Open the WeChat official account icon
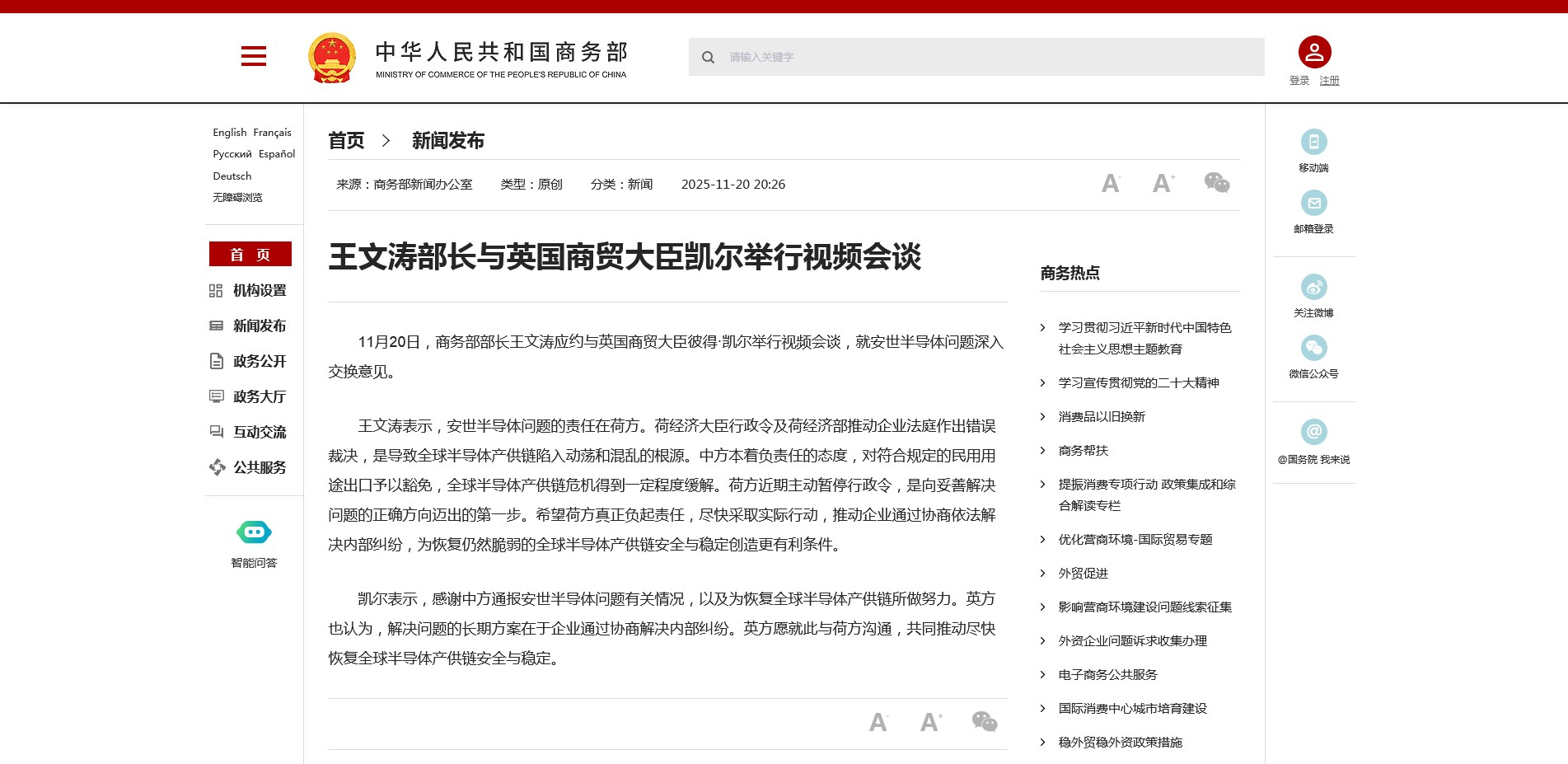 point(1313,348)
